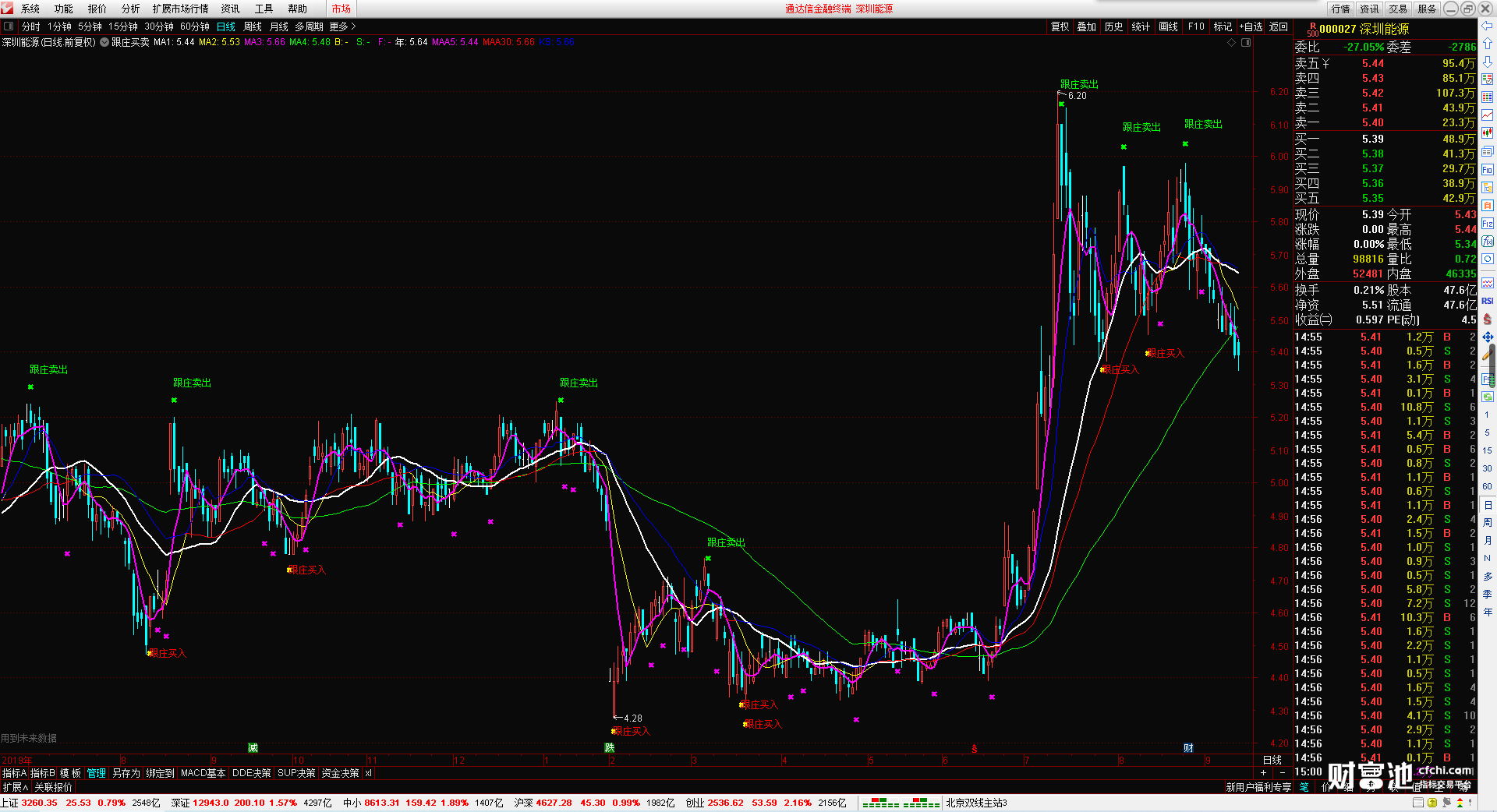Switch to 分时 time-sharing chart period
This screenshot has height=812, width=1497.
point(31,26)
